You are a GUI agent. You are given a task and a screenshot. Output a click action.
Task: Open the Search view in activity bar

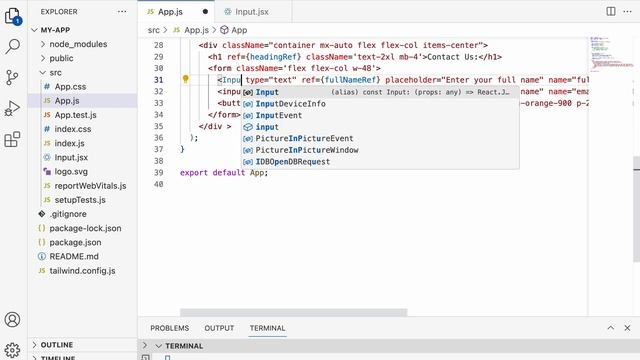coord(13,46)
